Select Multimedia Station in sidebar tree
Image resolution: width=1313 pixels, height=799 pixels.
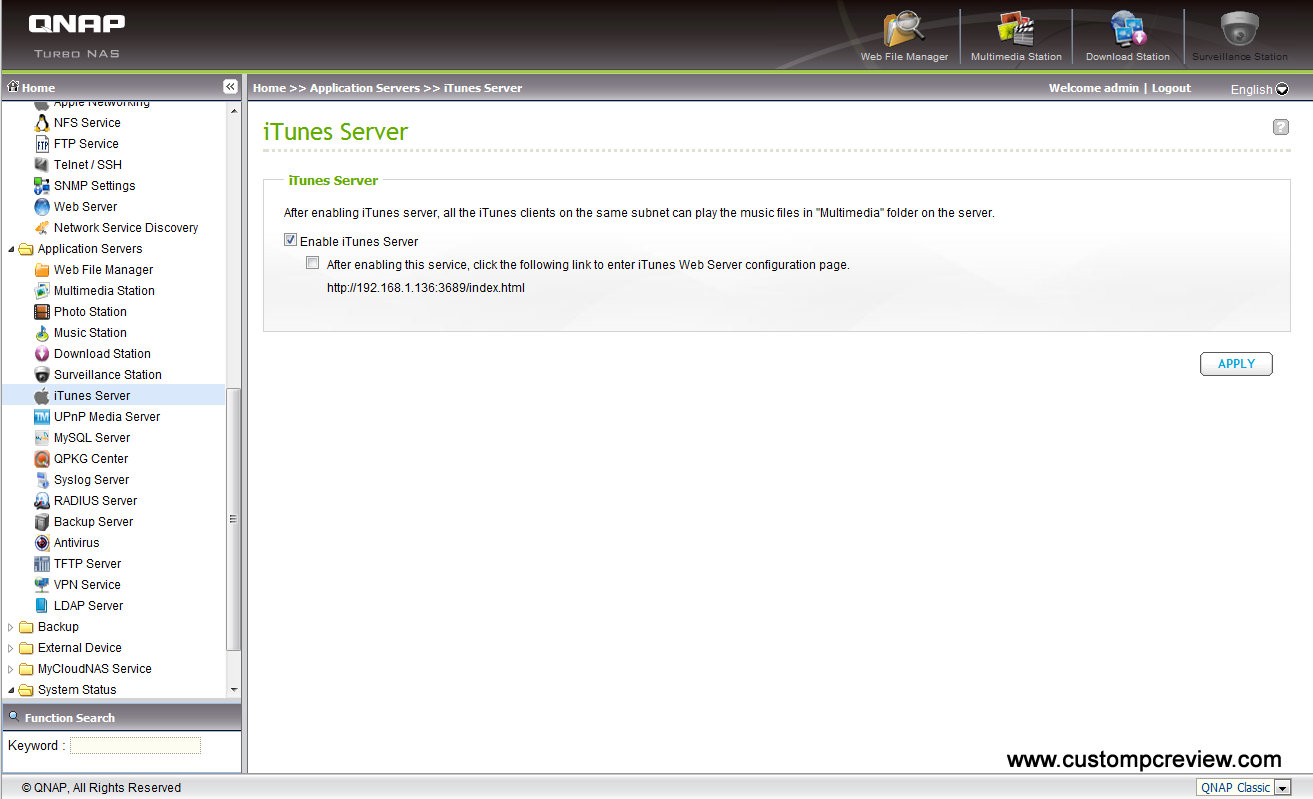[104, 291]
